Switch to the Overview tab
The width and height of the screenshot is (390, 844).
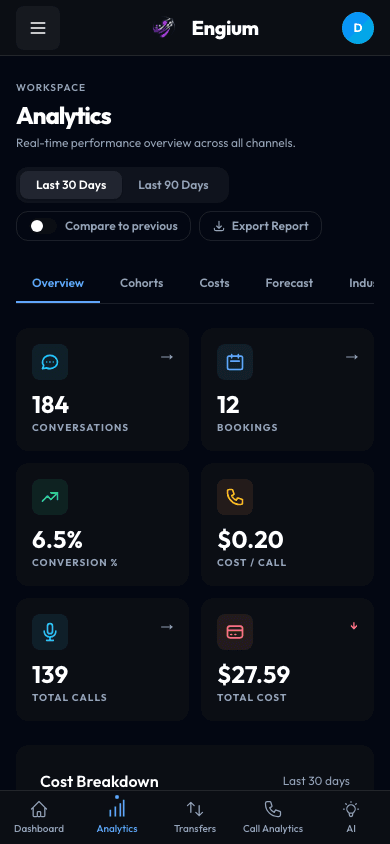(x=58, y=283)
